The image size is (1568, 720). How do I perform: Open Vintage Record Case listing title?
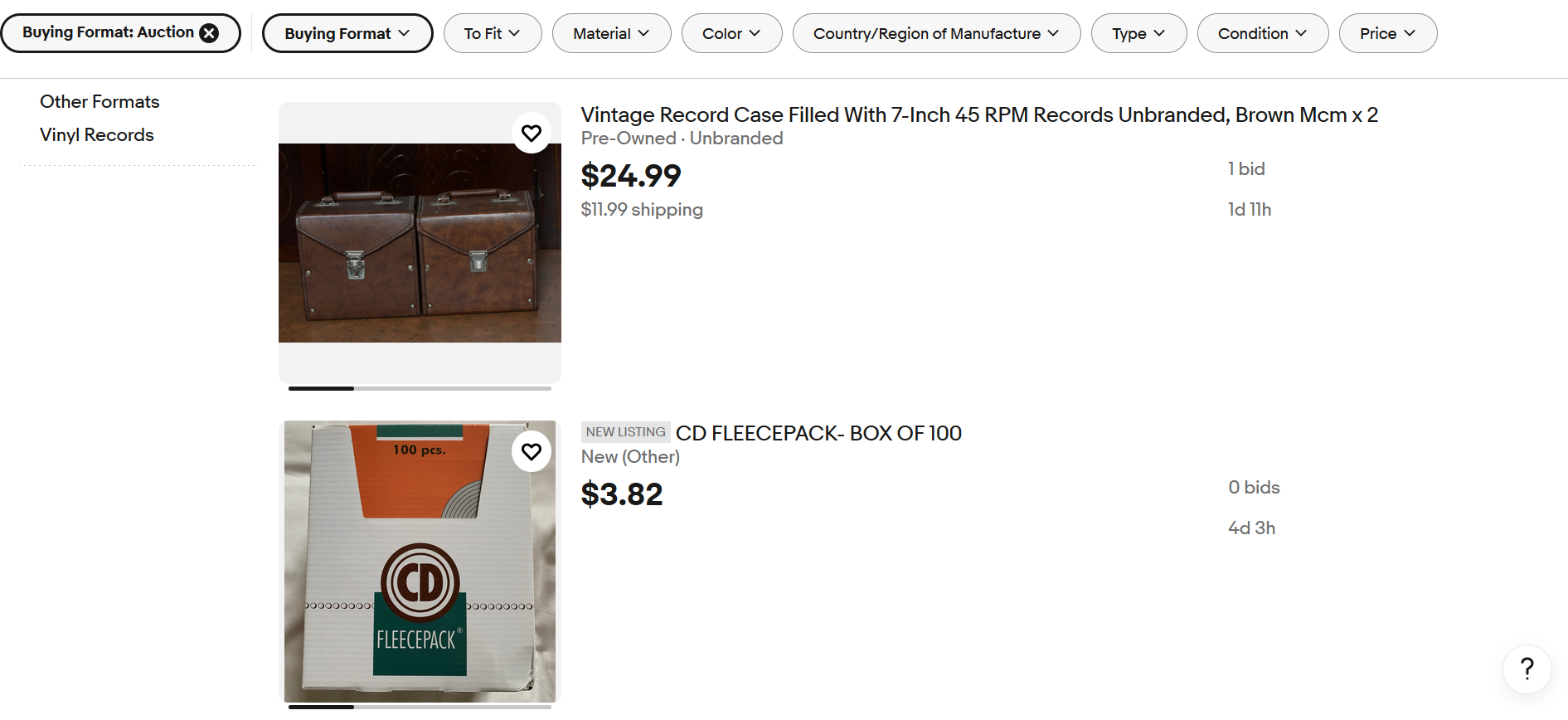[x=978, y=114]
